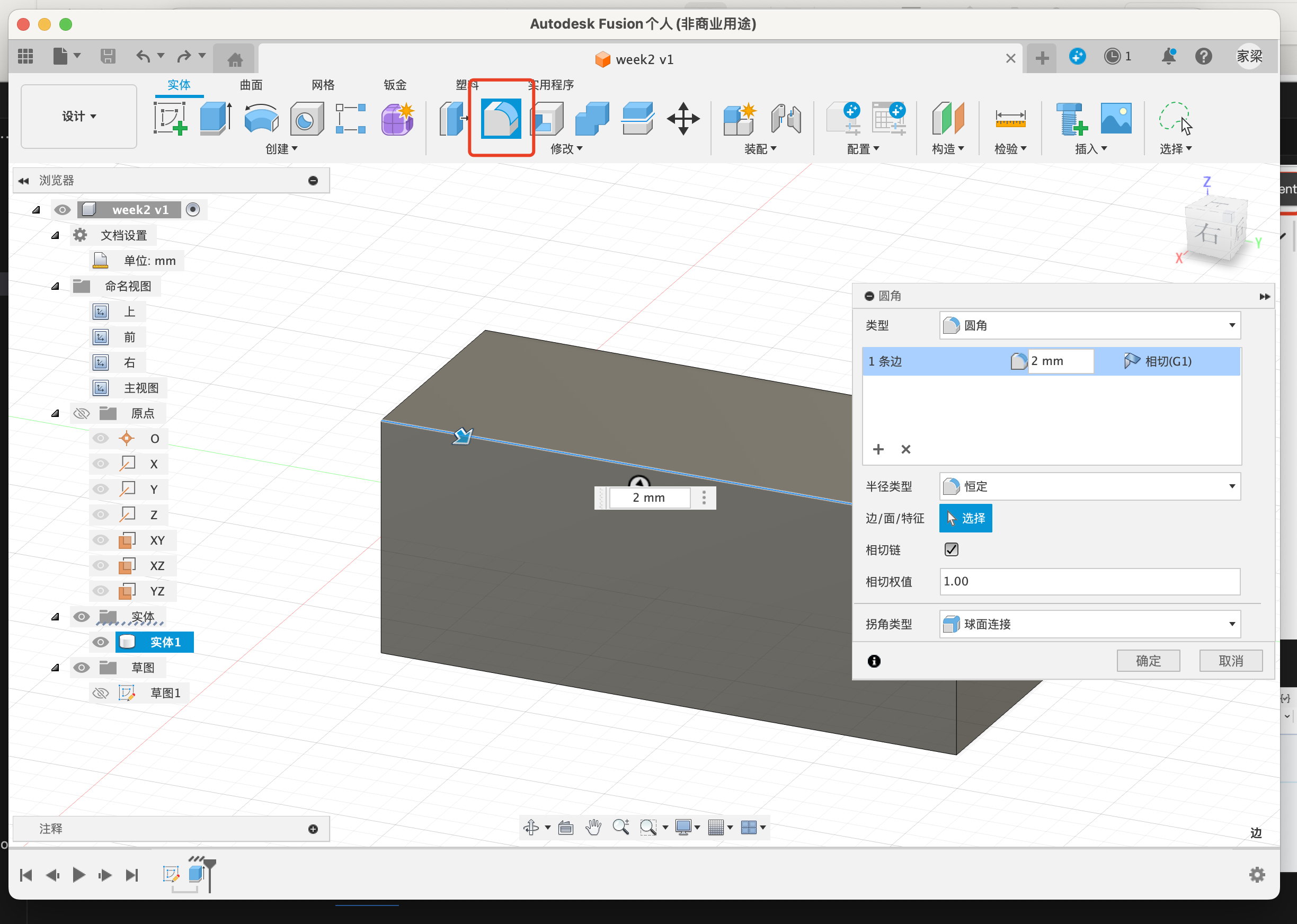Expand the 修改 menu
Viewport: 1297px width, 924px height.
566,149
